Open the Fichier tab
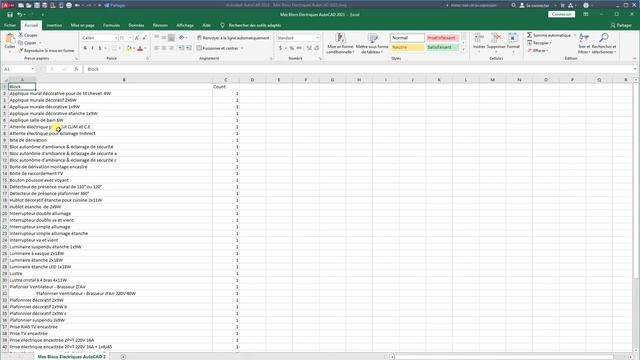Screen dimensions: 640x360 point(10,25)
